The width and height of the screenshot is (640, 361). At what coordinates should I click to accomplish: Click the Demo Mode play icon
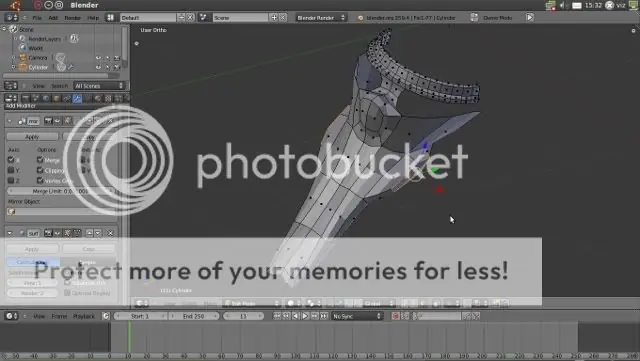(x=529, y=18)
